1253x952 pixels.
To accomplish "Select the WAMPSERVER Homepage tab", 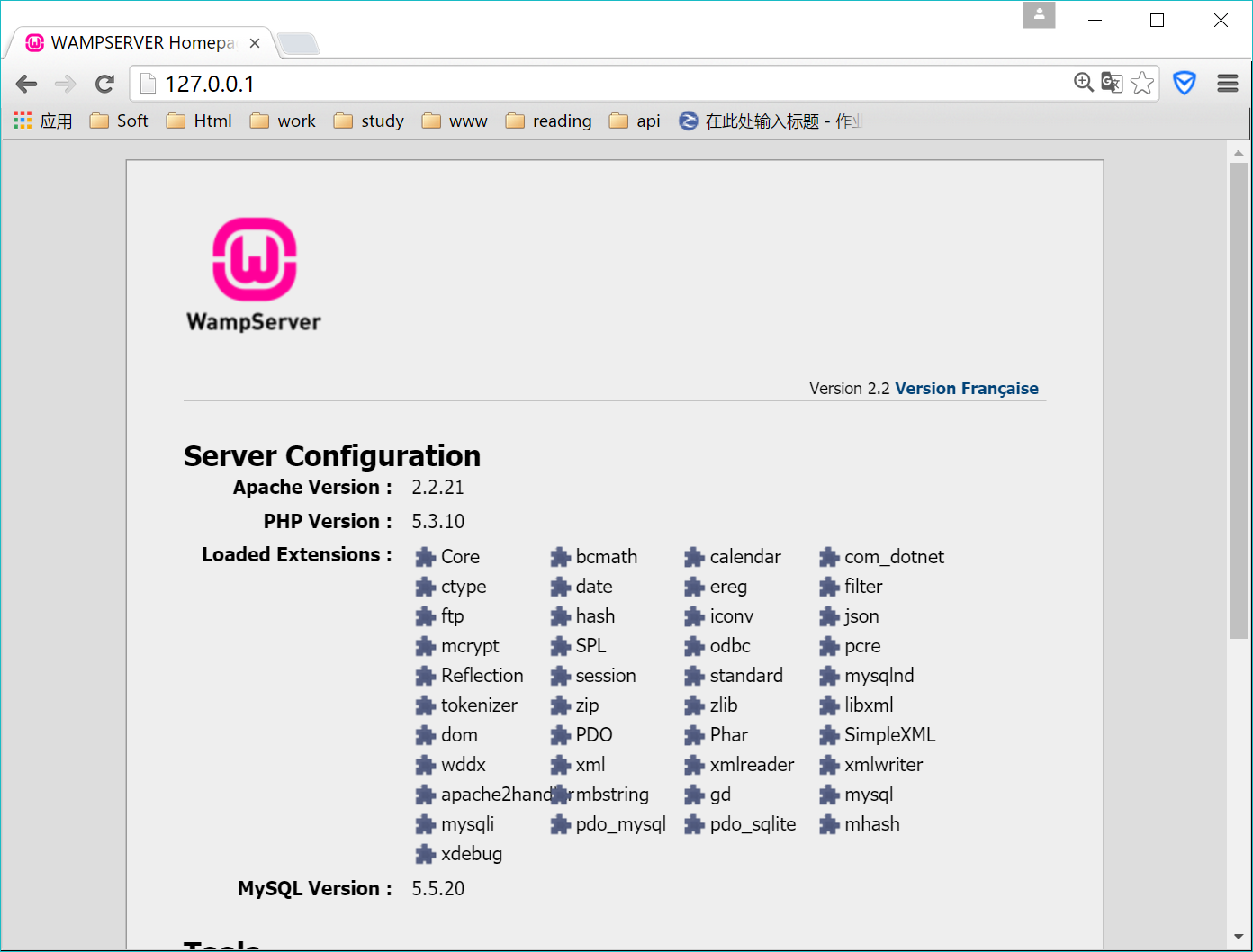I will [x=135, y=41].
